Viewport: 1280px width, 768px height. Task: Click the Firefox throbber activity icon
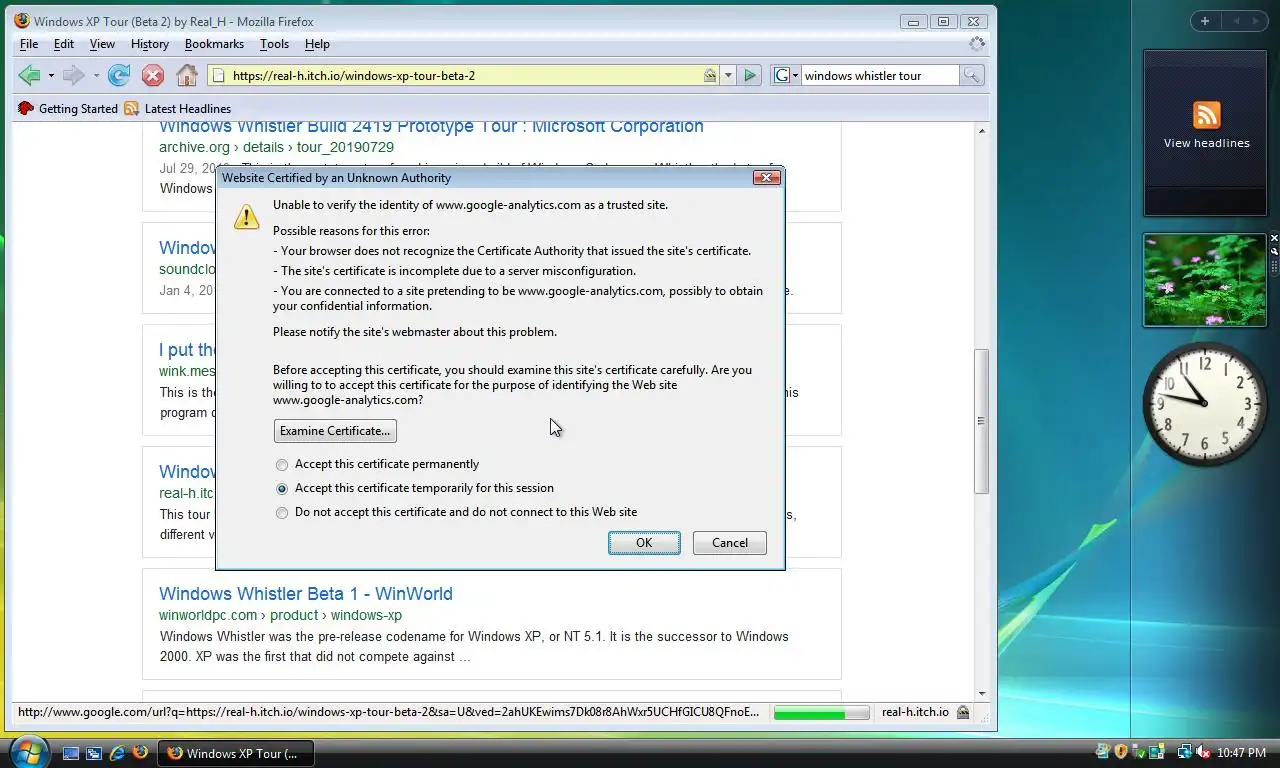[x=977, y=44]
